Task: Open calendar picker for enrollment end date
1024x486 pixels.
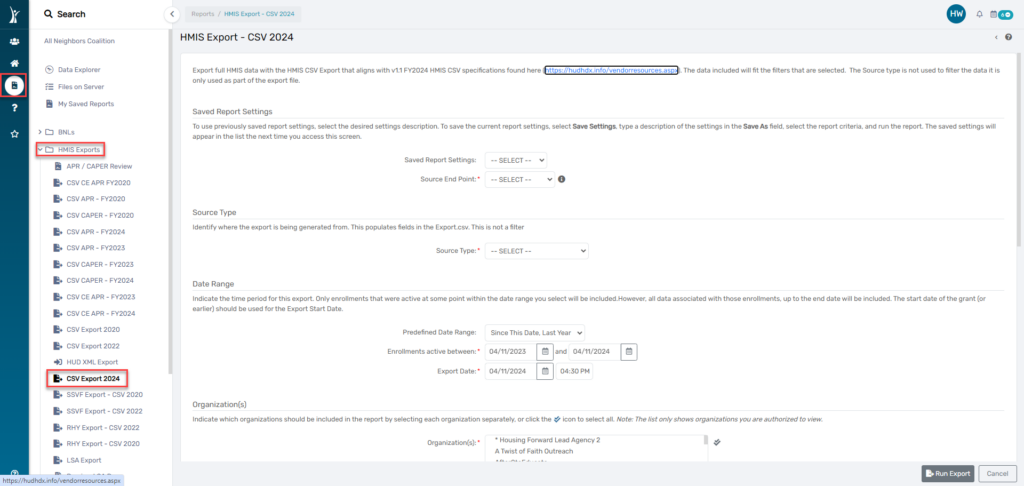Action: (629, 351)
